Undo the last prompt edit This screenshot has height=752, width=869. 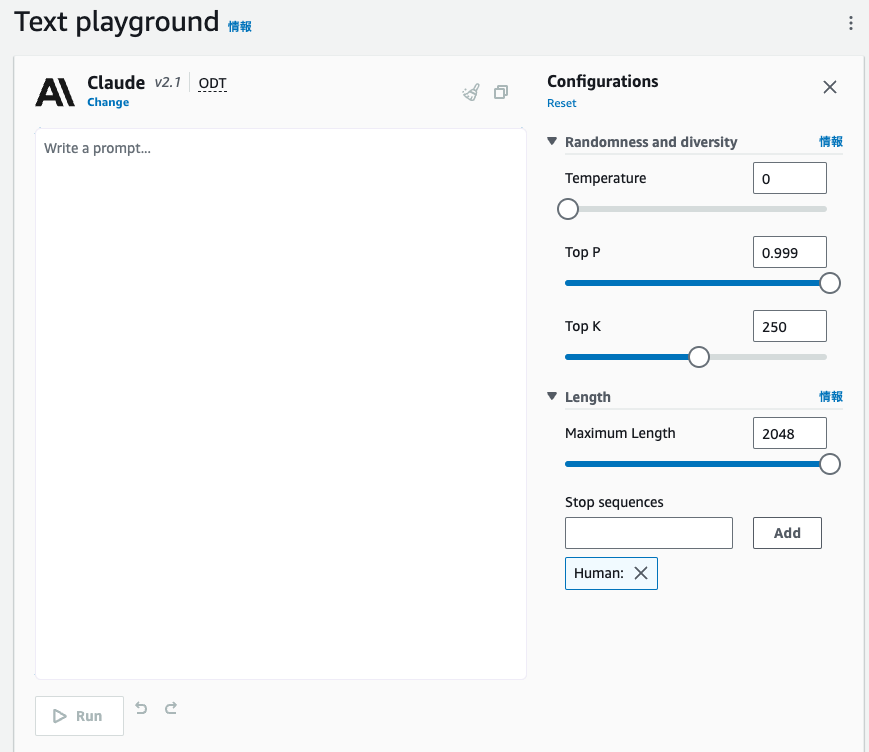coord(141,708)
